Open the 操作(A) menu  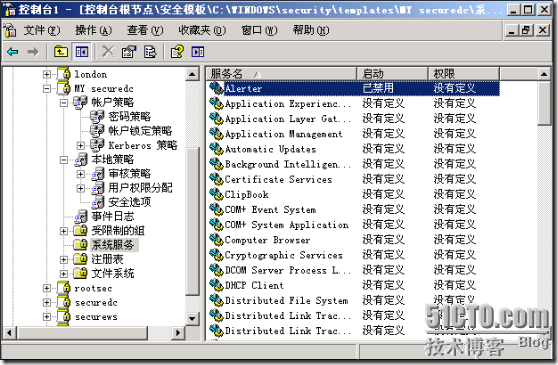(x=93, y=31)
